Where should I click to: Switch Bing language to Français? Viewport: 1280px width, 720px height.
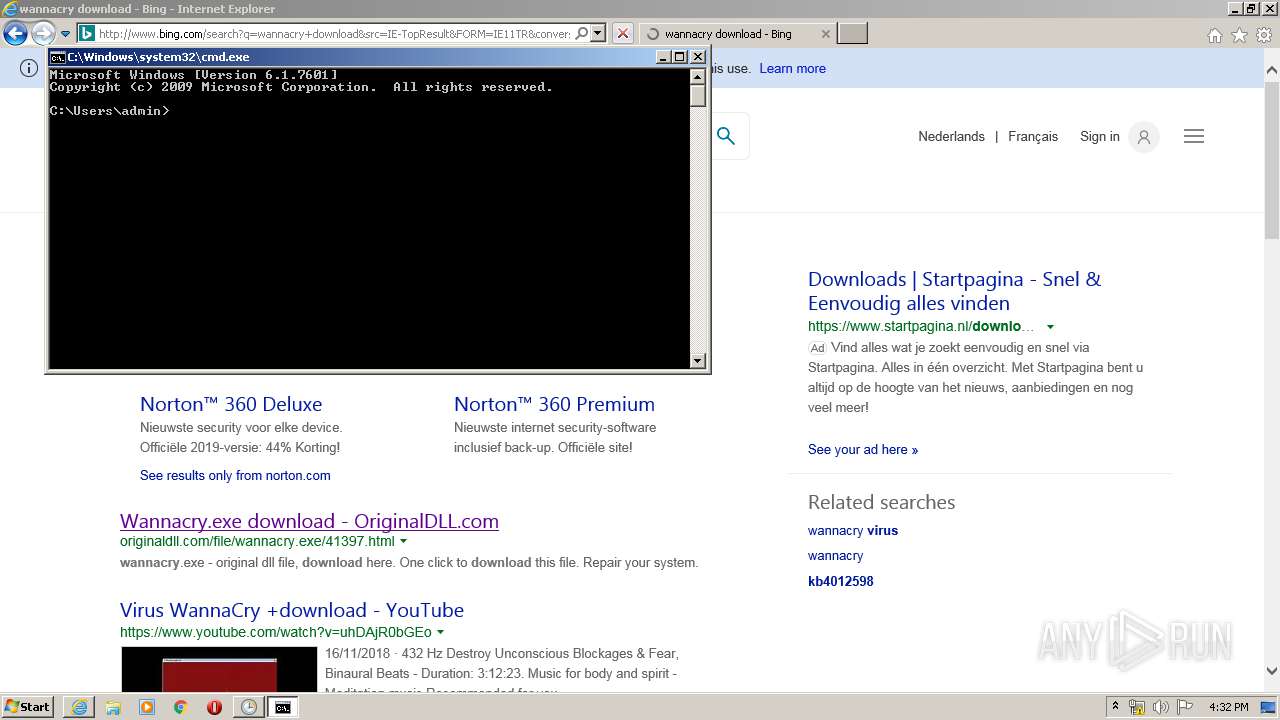[x=1033, y=136]
